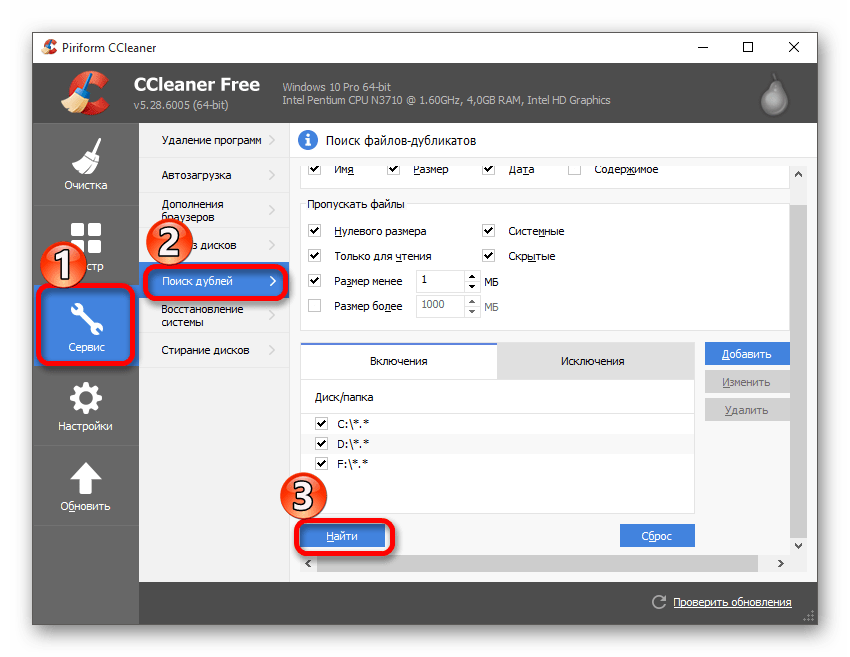The width and height of the screenshot is (850, 657).
Task: Click the blue info icon beside title
Action: tap(309, 140)
